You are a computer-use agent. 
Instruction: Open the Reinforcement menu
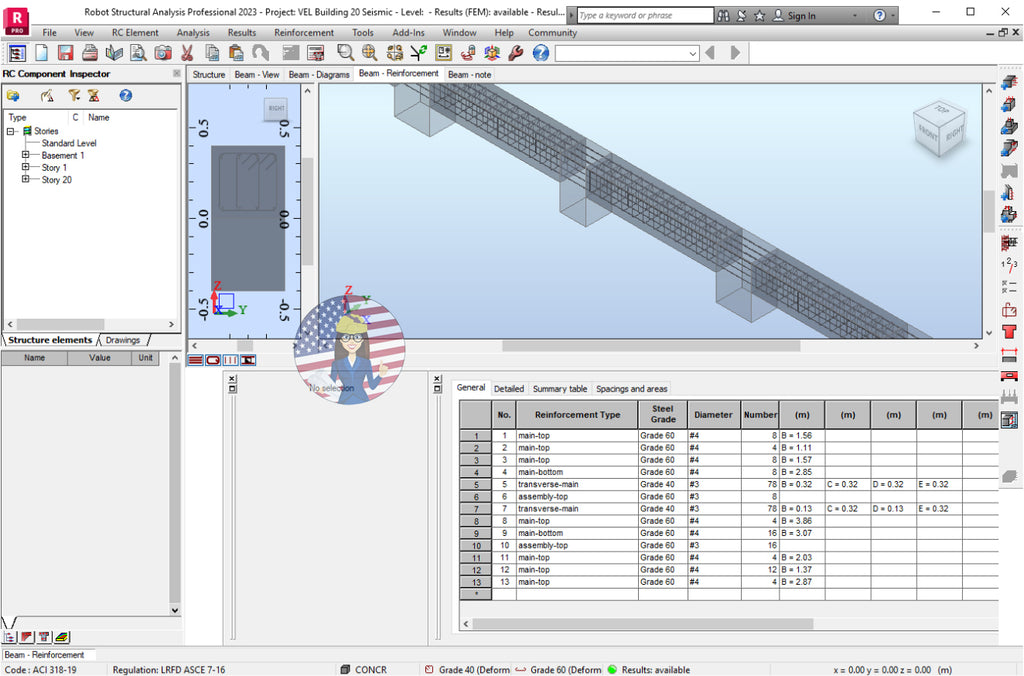point(303,32)
